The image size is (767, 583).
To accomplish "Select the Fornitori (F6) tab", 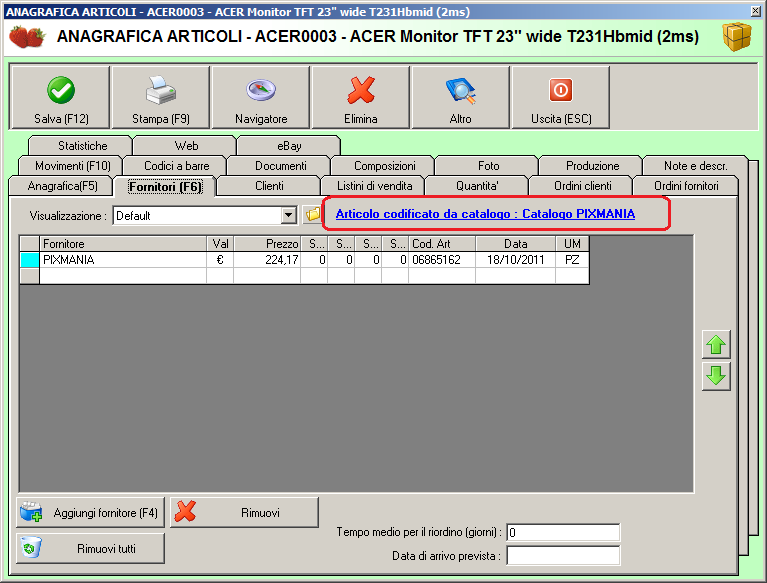I will [x=165, y=187].
